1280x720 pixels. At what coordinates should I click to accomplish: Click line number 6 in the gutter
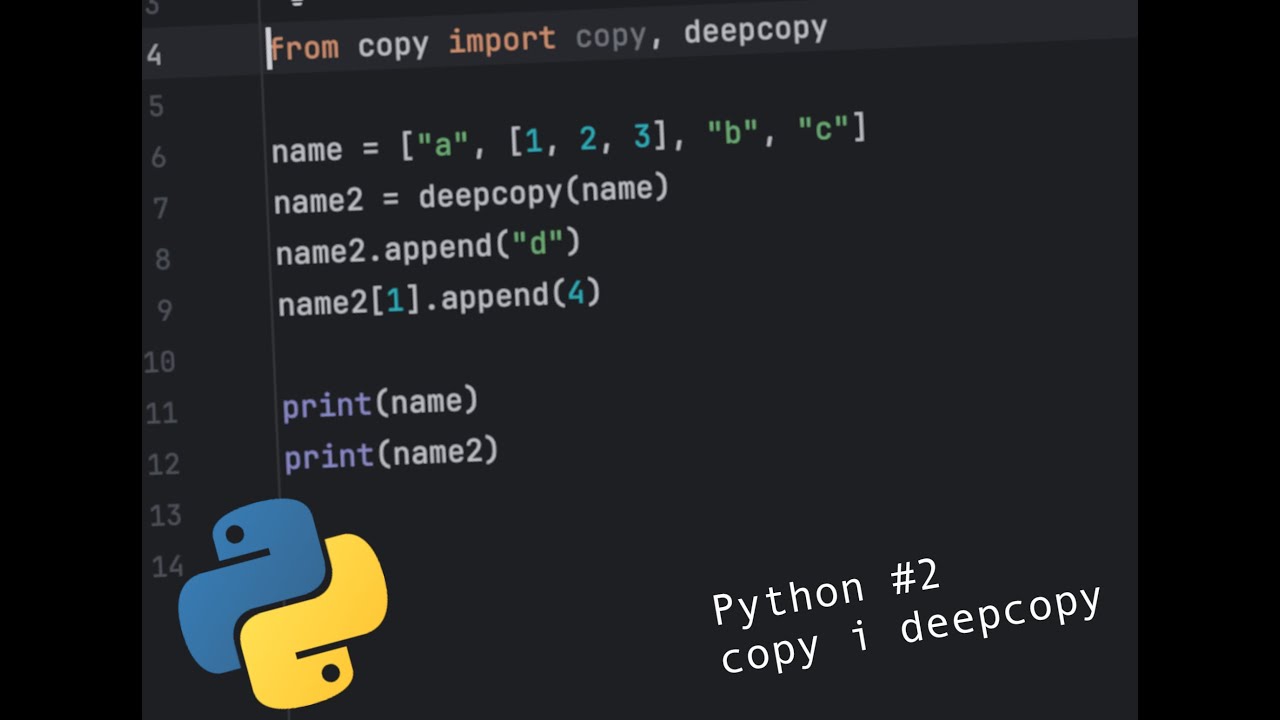(158, 157)
